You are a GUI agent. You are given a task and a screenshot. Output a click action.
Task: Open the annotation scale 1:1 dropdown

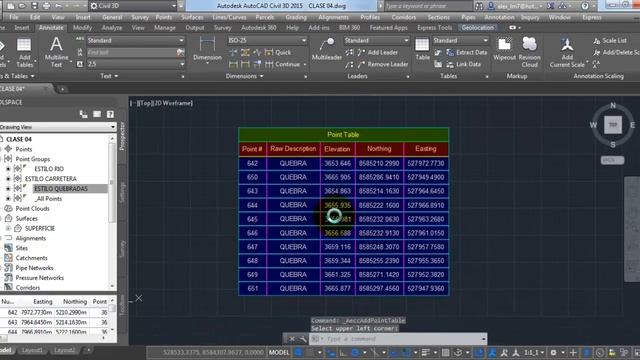pos(533,353)
